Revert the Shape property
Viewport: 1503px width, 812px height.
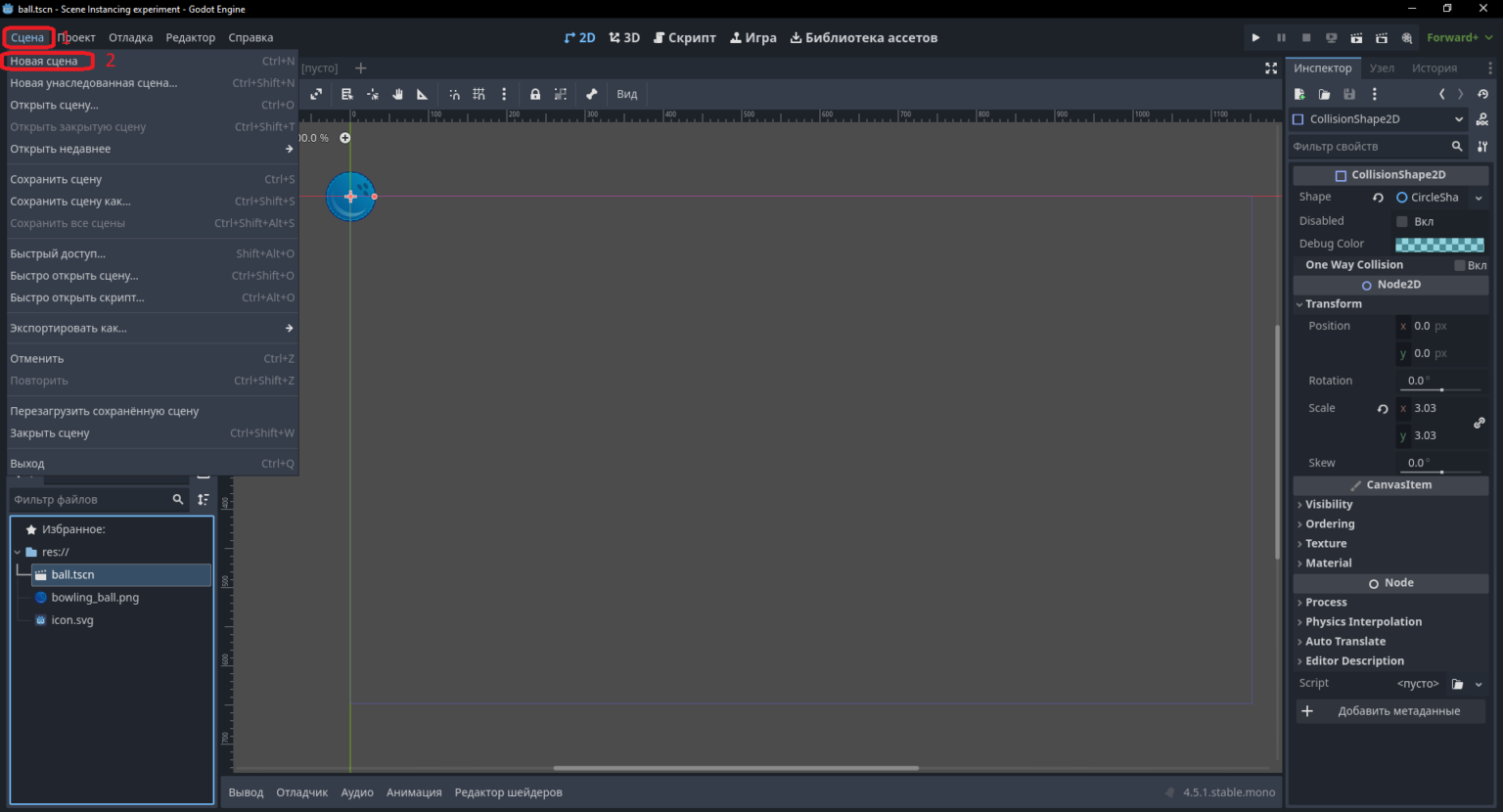1378,197
